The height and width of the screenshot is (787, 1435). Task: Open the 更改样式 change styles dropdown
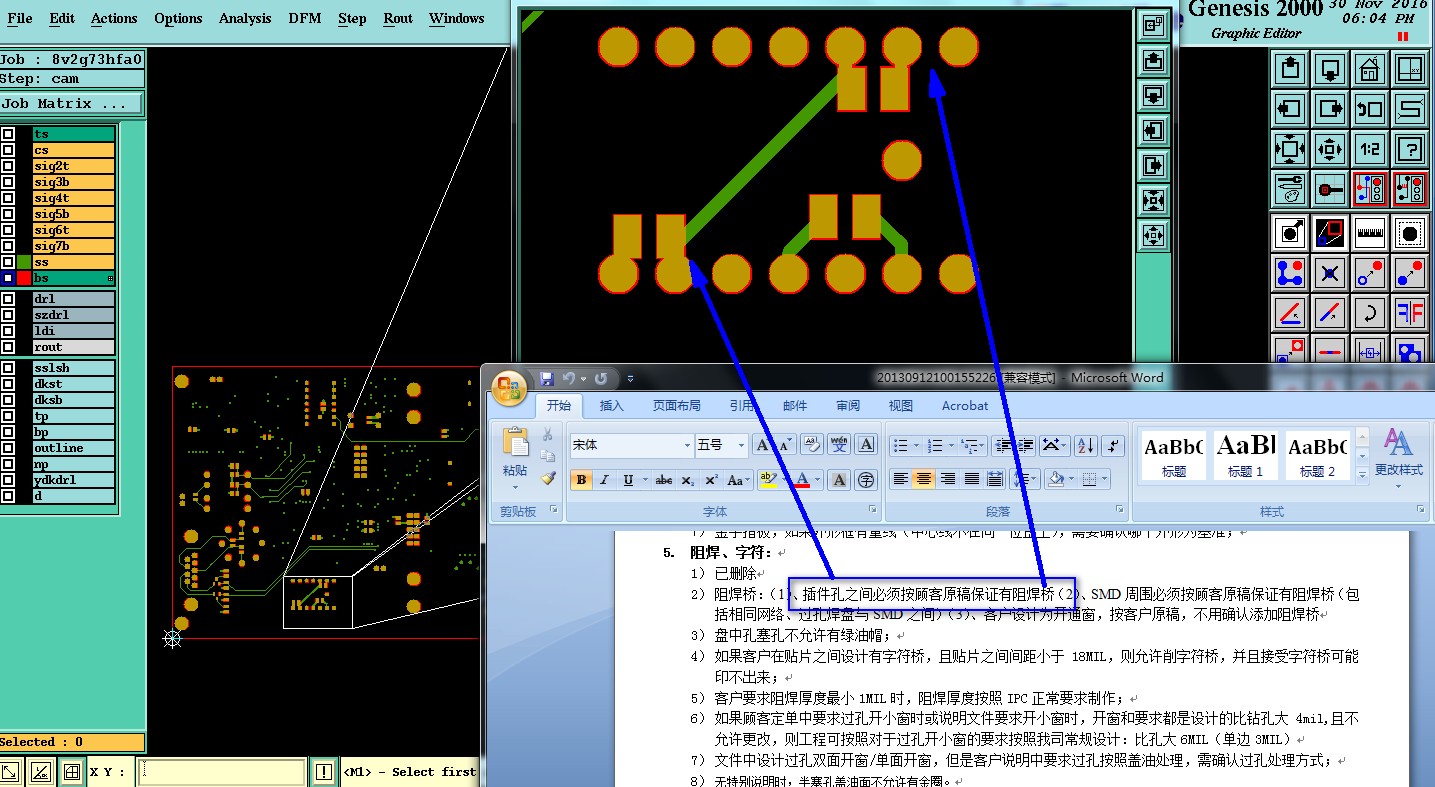coord(1398,459)
